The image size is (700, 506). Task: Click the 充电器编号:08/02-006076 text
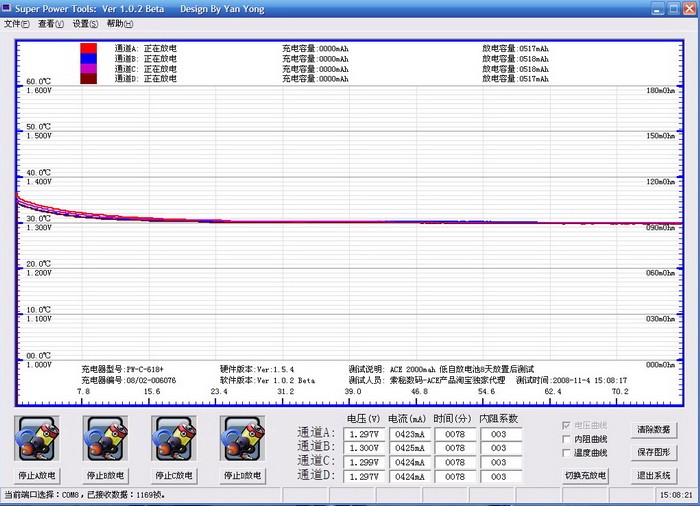(x=129, y=381)
